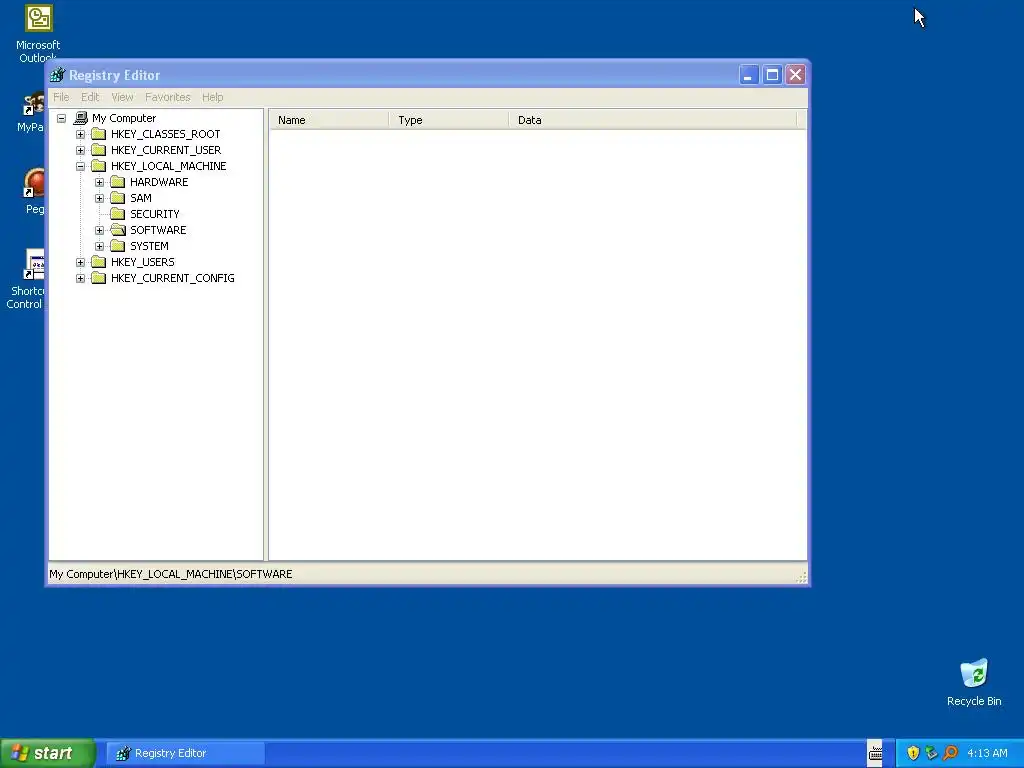This screenshot has height=768, width=1024.
Task: Click the on-screen keyboard taskbar icon
Action: 875,753
